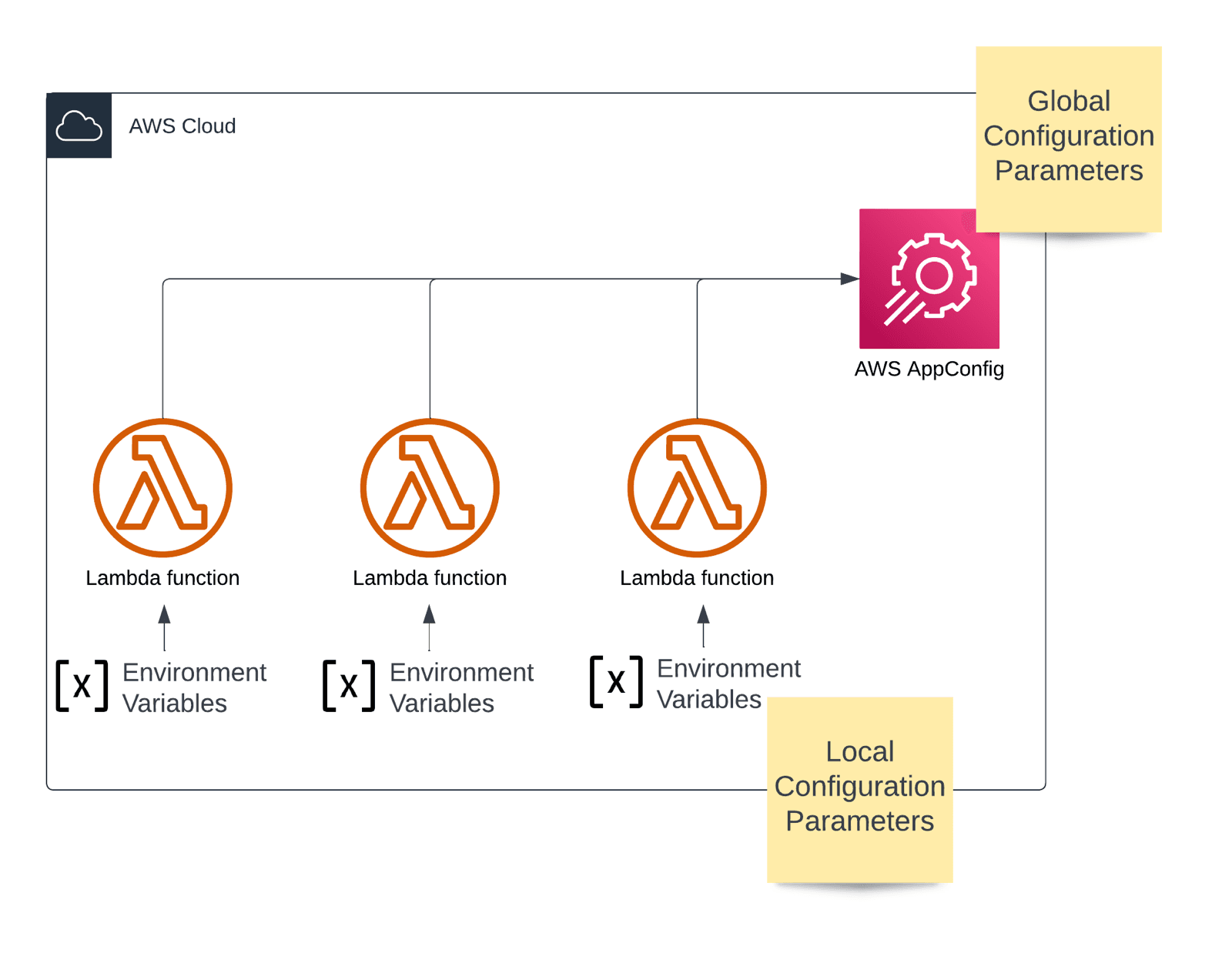Image resolution: width=1232 pixels, height=953 pixels.
Task: Click the leftmost Lambda function icon
Action: coord(162,487)
